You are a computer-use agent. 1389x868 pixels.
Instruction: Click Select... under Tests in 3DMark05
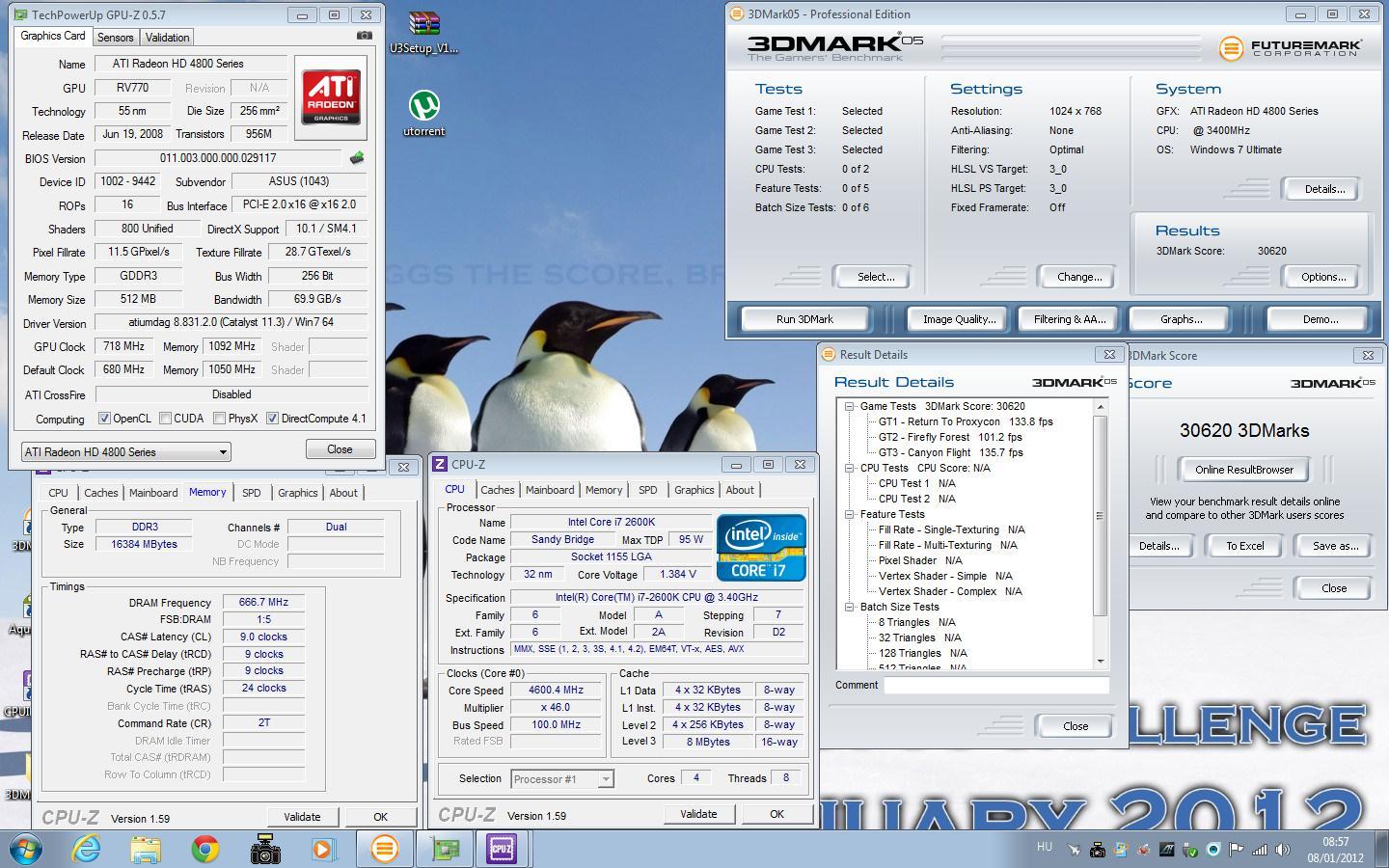[x=876, y=277]
